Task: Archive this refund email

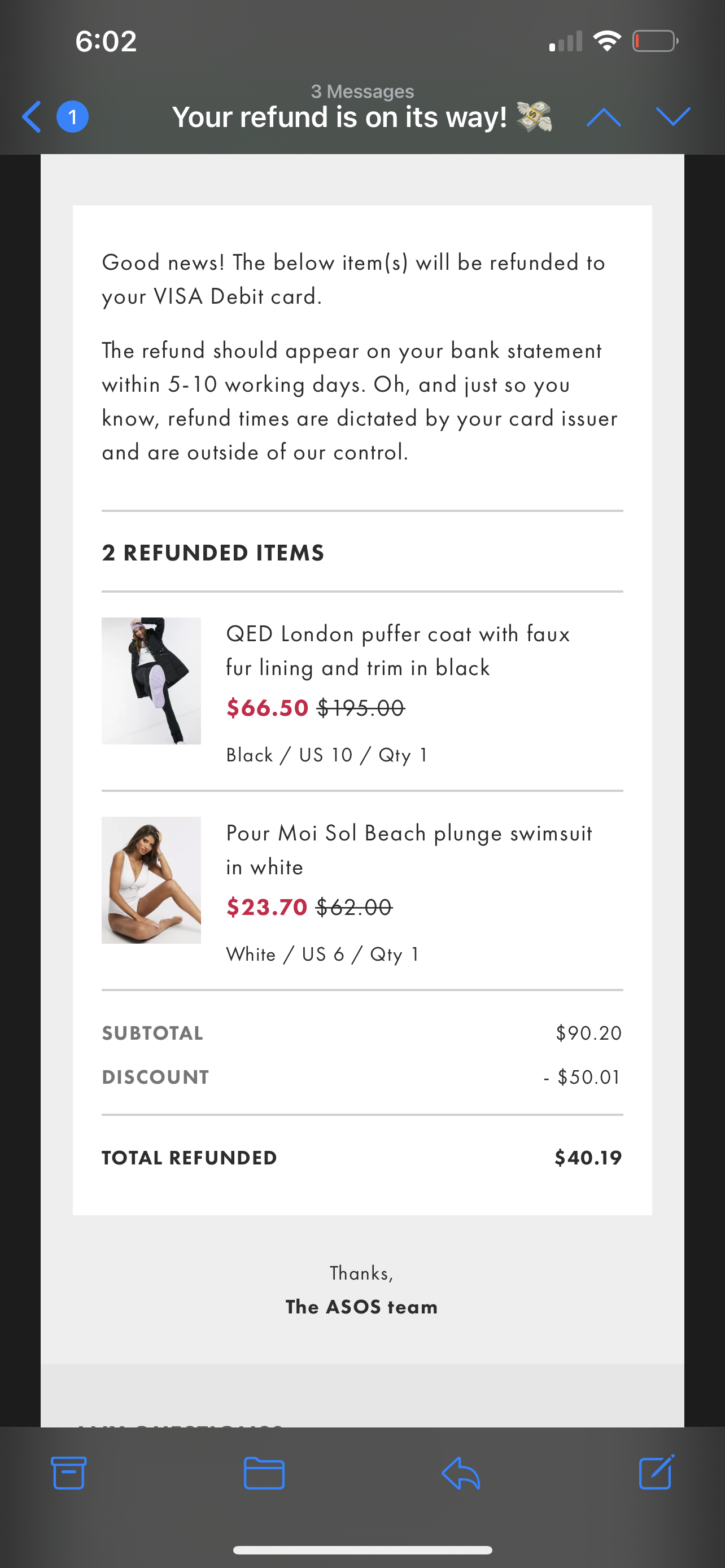Action: click(69, 1473)
